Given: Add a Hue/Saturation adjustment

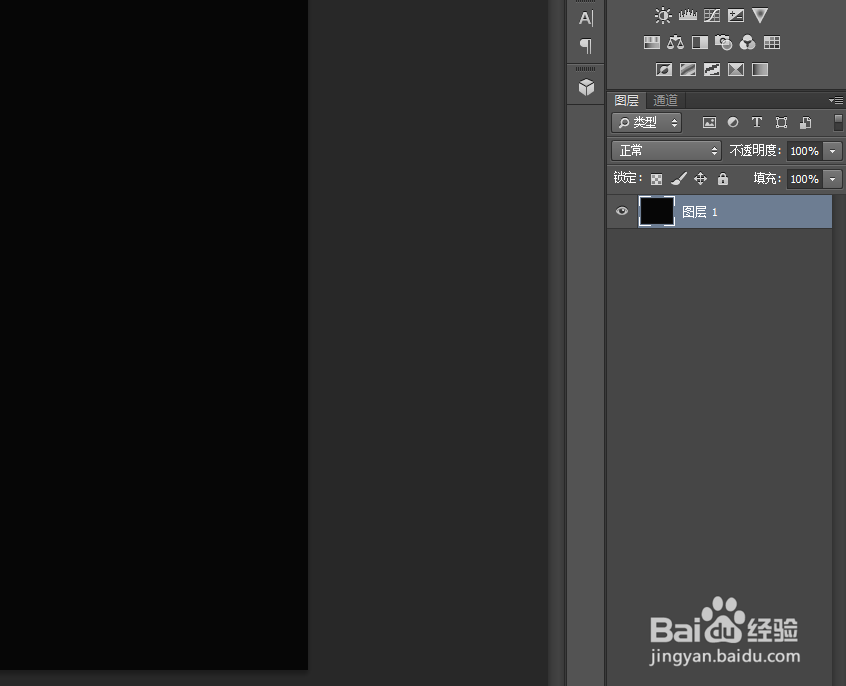Looking at the screenshot, I should [x=652, y=42].
